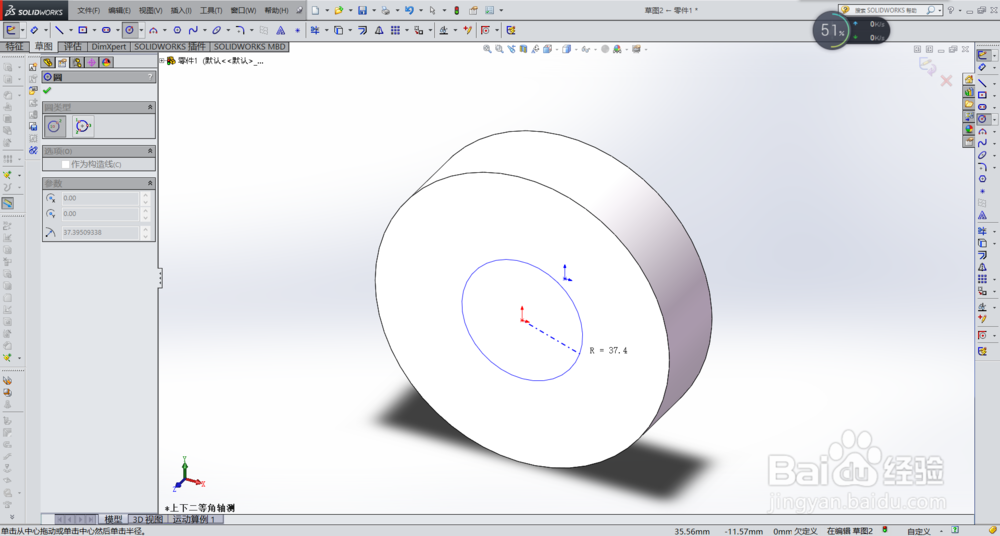This screenshot has width=1000, height=536.
Task: Click the Text sketch tool icon
Action: point(281,30)
